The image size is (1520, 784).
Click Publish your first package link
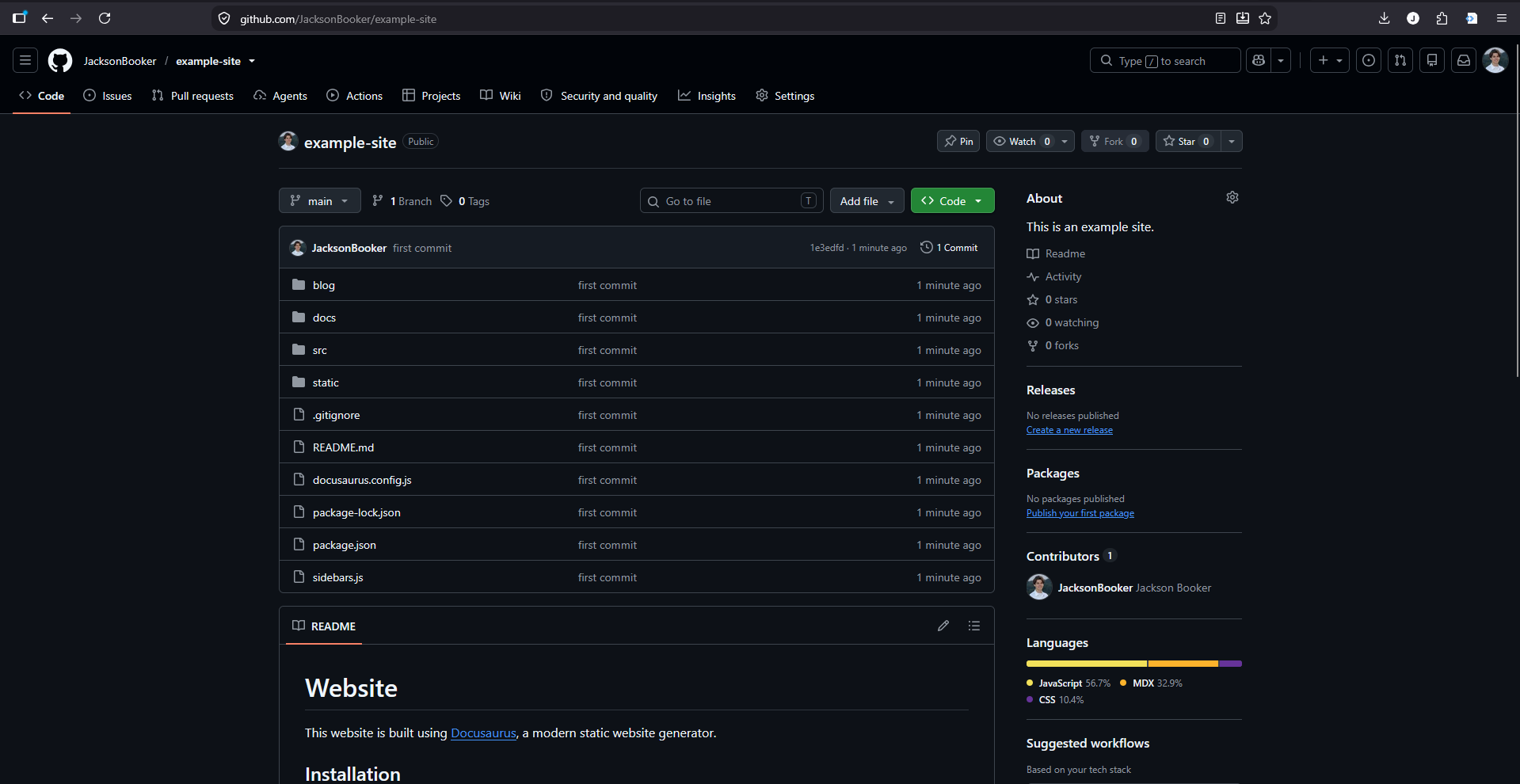click(1080, 513)
